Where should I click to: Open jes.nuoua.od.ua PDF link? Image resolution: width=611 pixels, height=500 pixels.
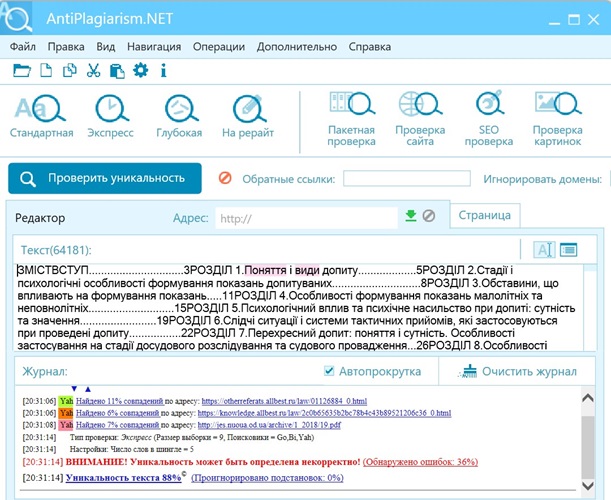point(269,425)
